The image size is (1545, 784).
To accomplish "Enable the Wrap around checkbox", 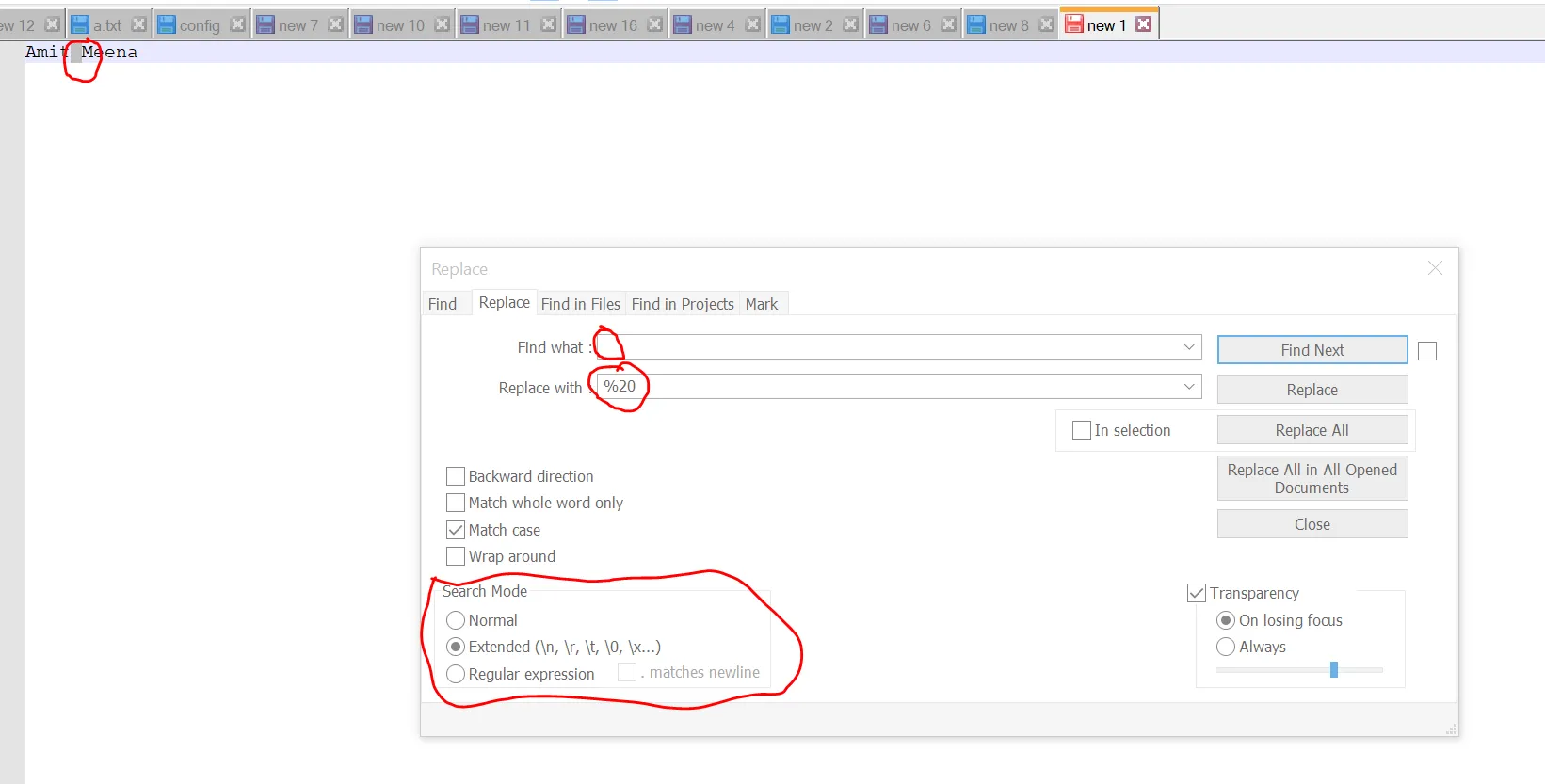I will (x=456, y=556).
